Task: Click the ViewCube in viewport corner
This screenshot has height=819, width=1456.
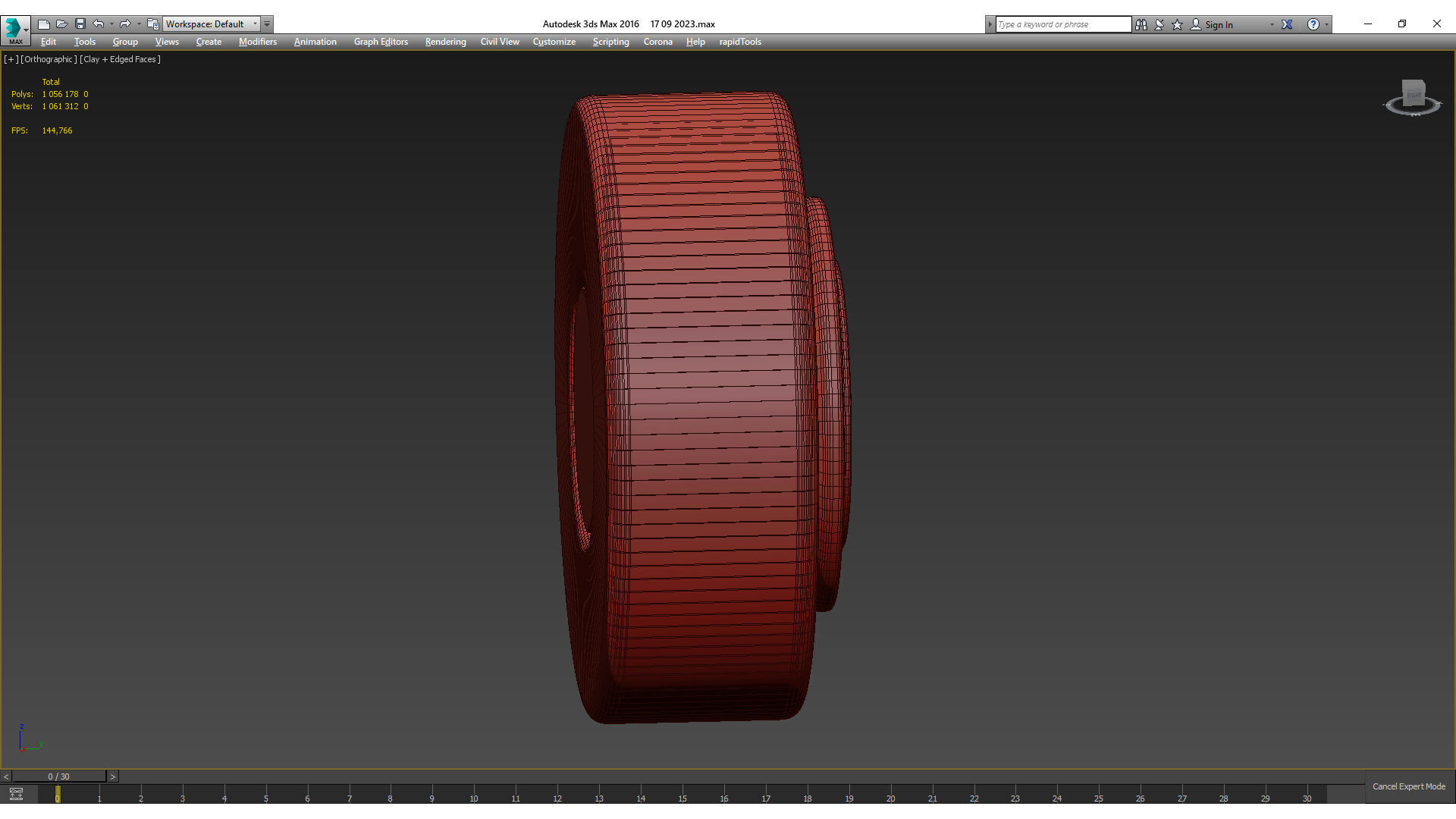Action: click(1414, 92)
